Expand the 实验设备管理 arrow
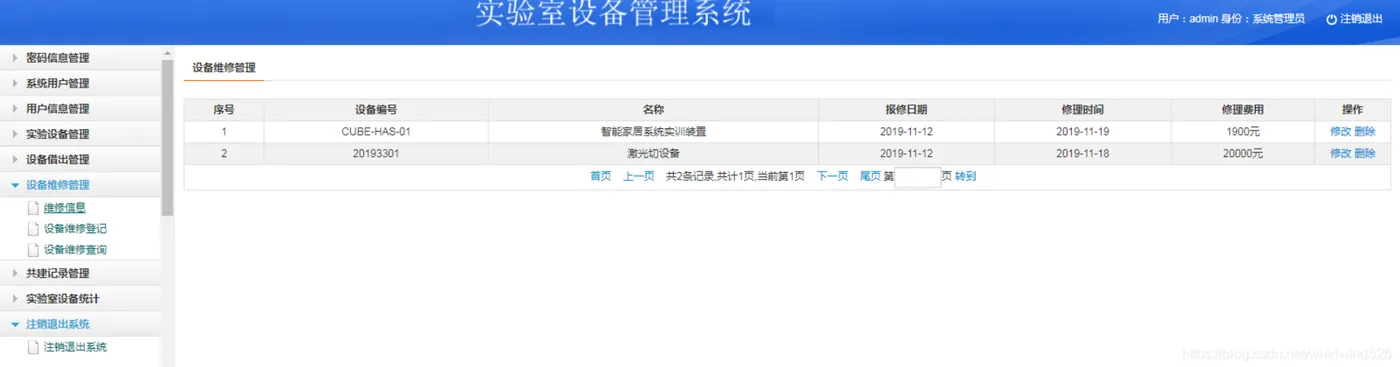Screen dimensions: 1400x367 coord(15,134)
